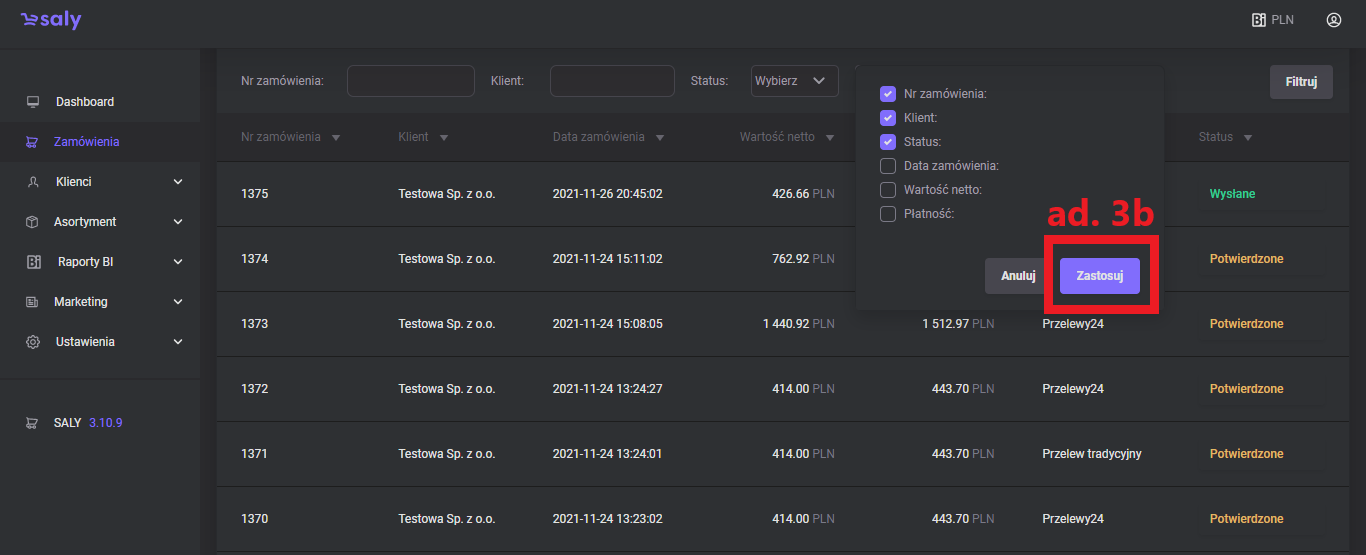This screenshot has height=555, width=1366.
Task: Open the Status Wybierz dropdown
Action: [794, 81]
